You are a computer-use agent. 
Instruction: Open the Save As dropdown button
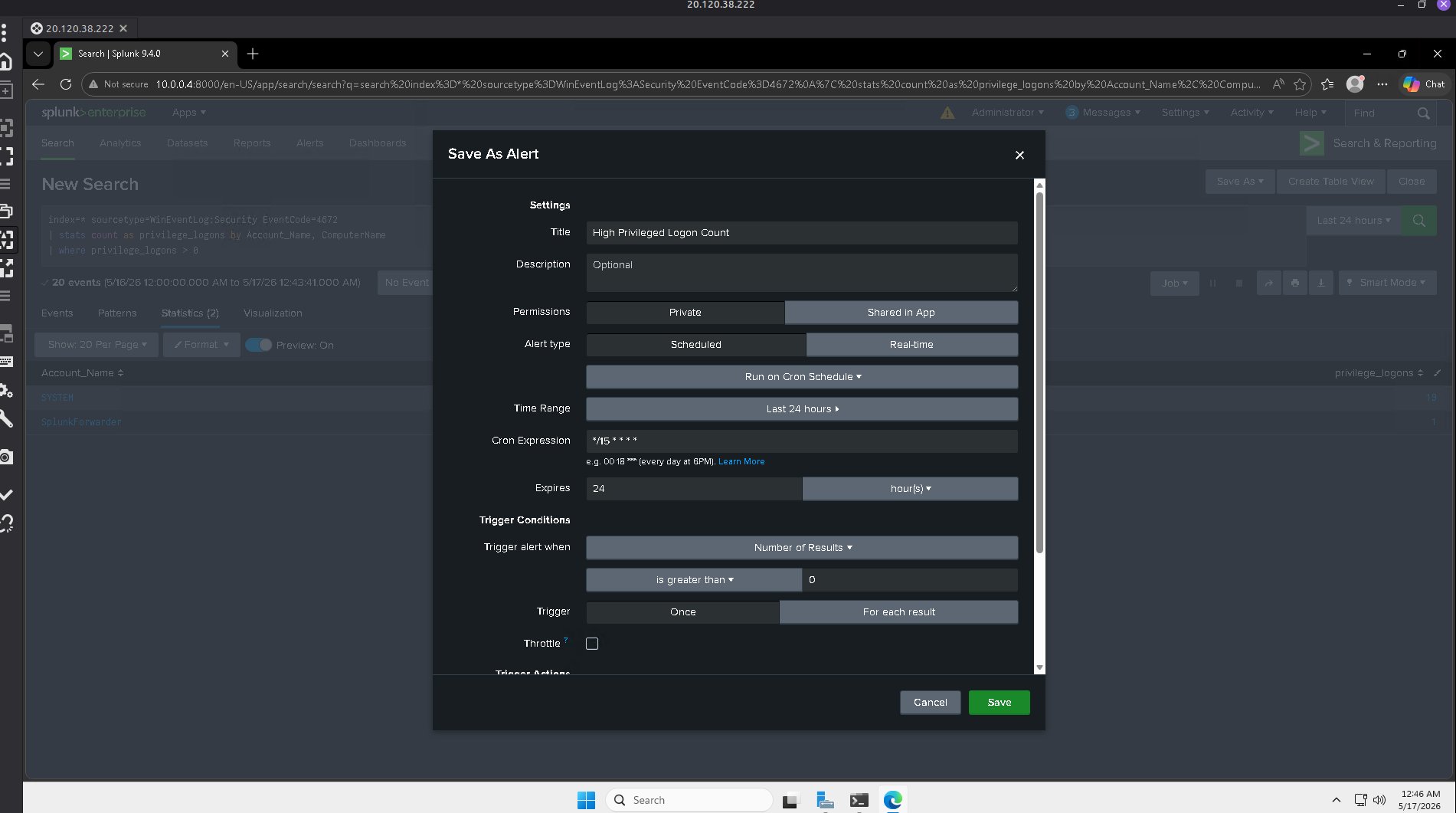click(x=1239, y=182)
